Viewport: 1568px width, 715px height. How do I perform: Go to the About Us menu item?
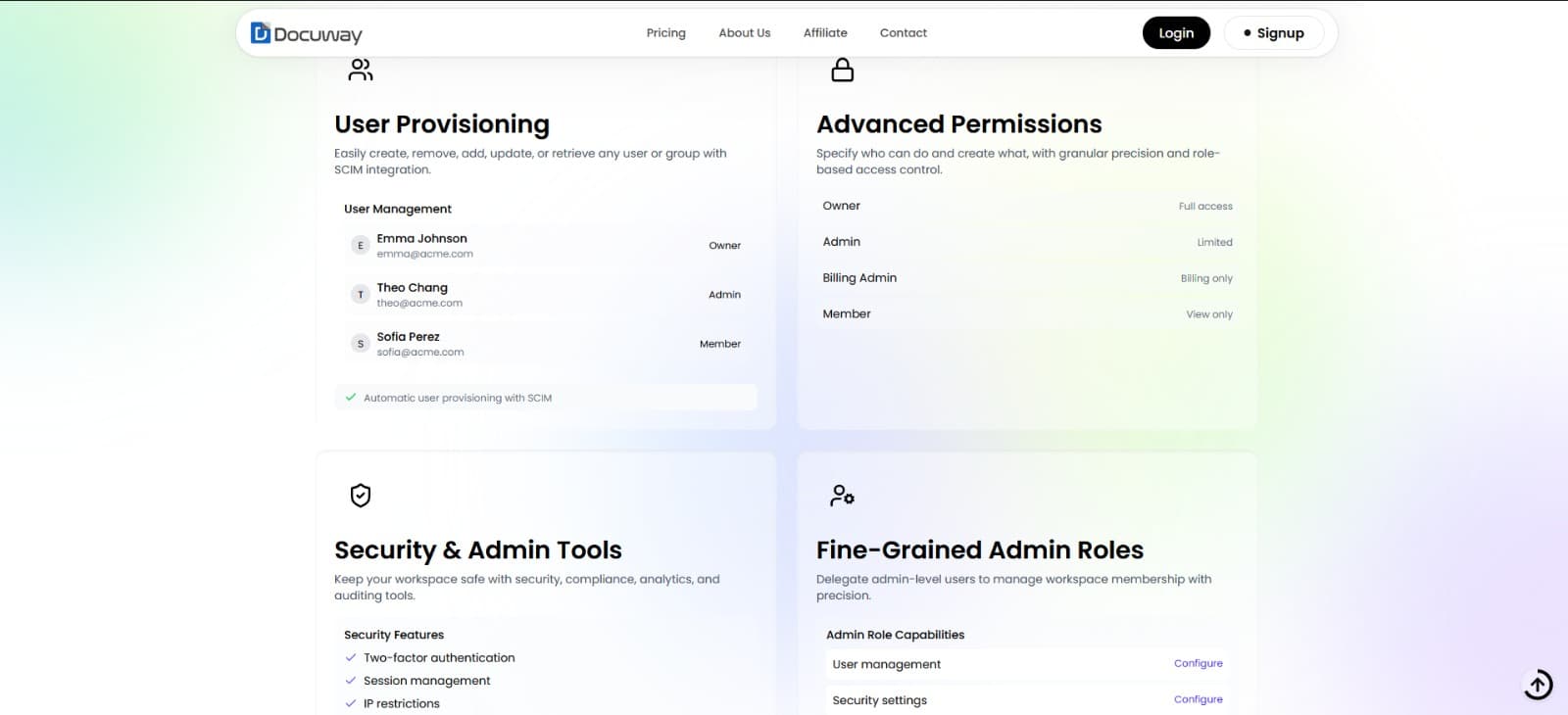click(744, 33)
